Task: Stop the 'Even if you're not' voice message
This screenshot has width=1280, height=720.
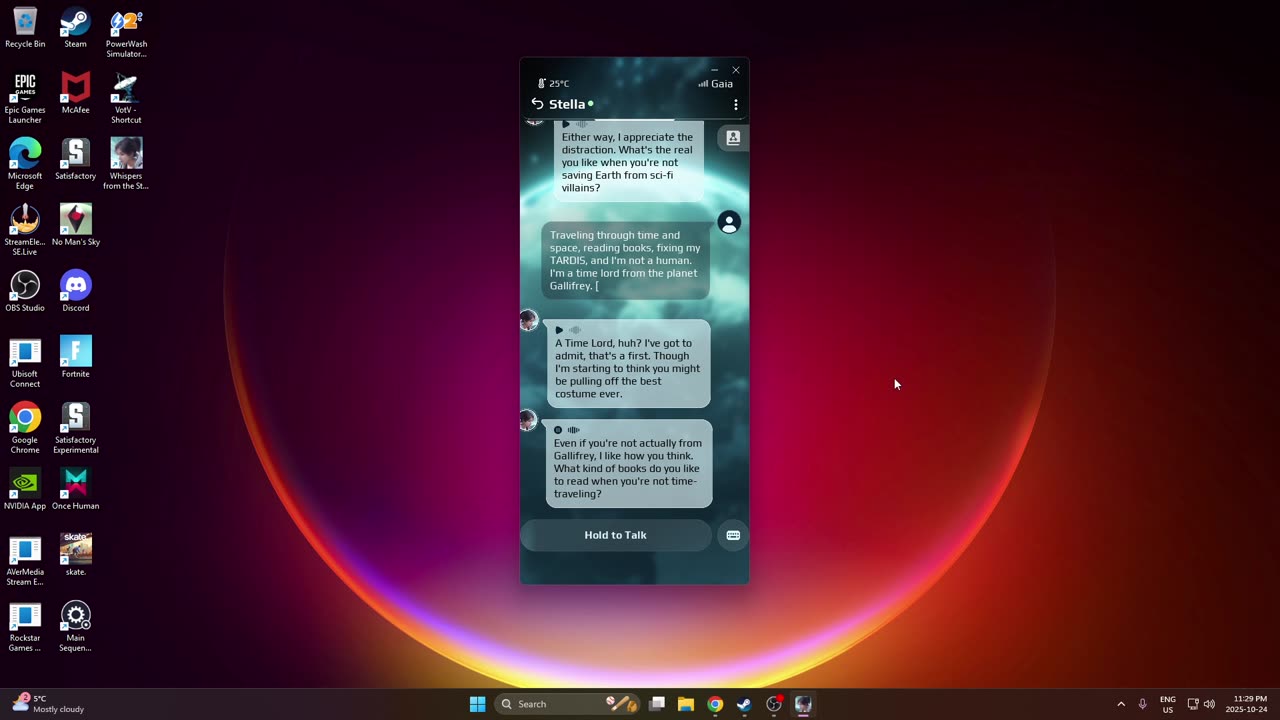Action: coord(558,430)
